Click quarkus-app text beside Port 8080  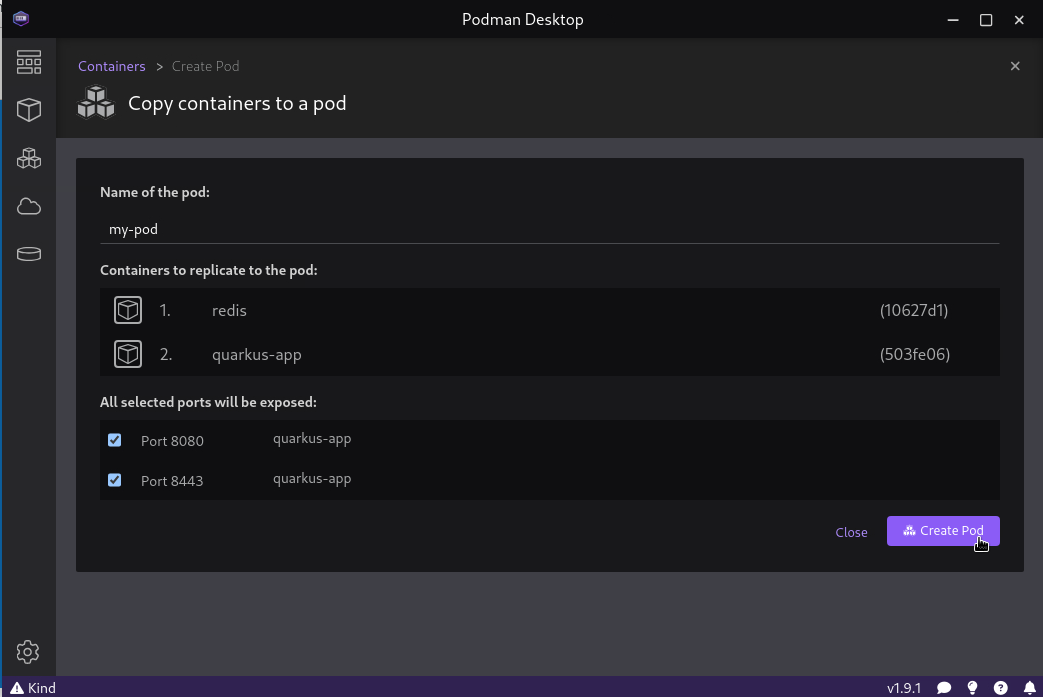click(x=312, y=439)
